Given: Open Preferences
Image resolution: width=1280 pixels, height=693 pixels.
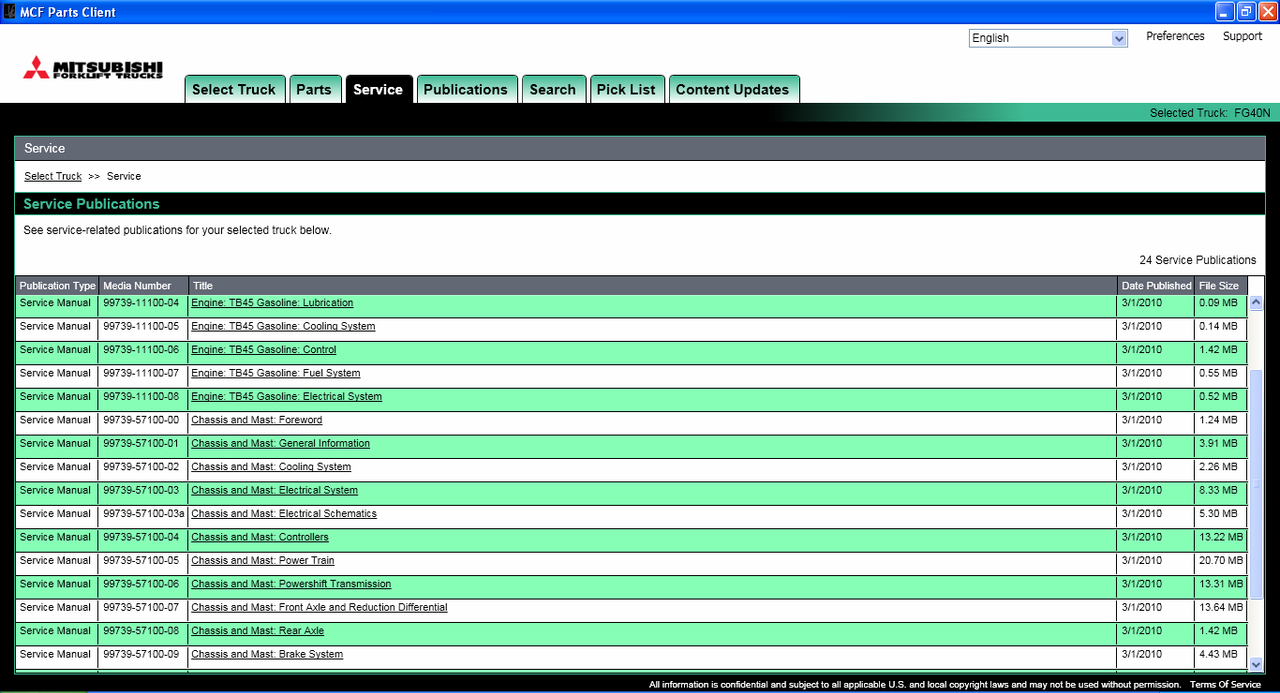Looking at the screenshot, I should coord(1175,36).
